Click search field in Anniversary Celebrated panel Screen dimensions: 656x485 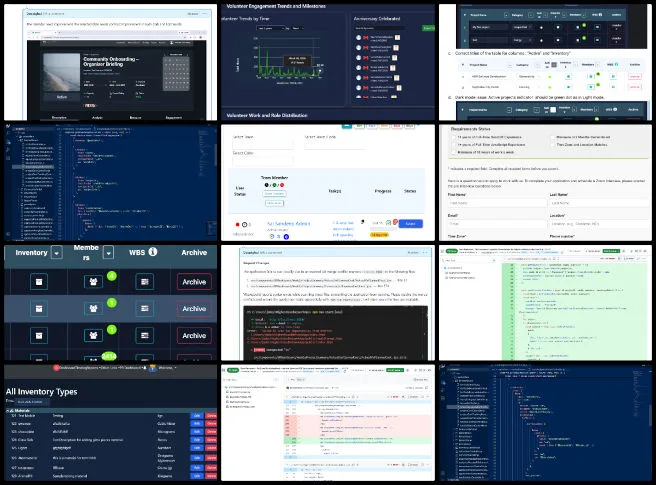[379, 28]
